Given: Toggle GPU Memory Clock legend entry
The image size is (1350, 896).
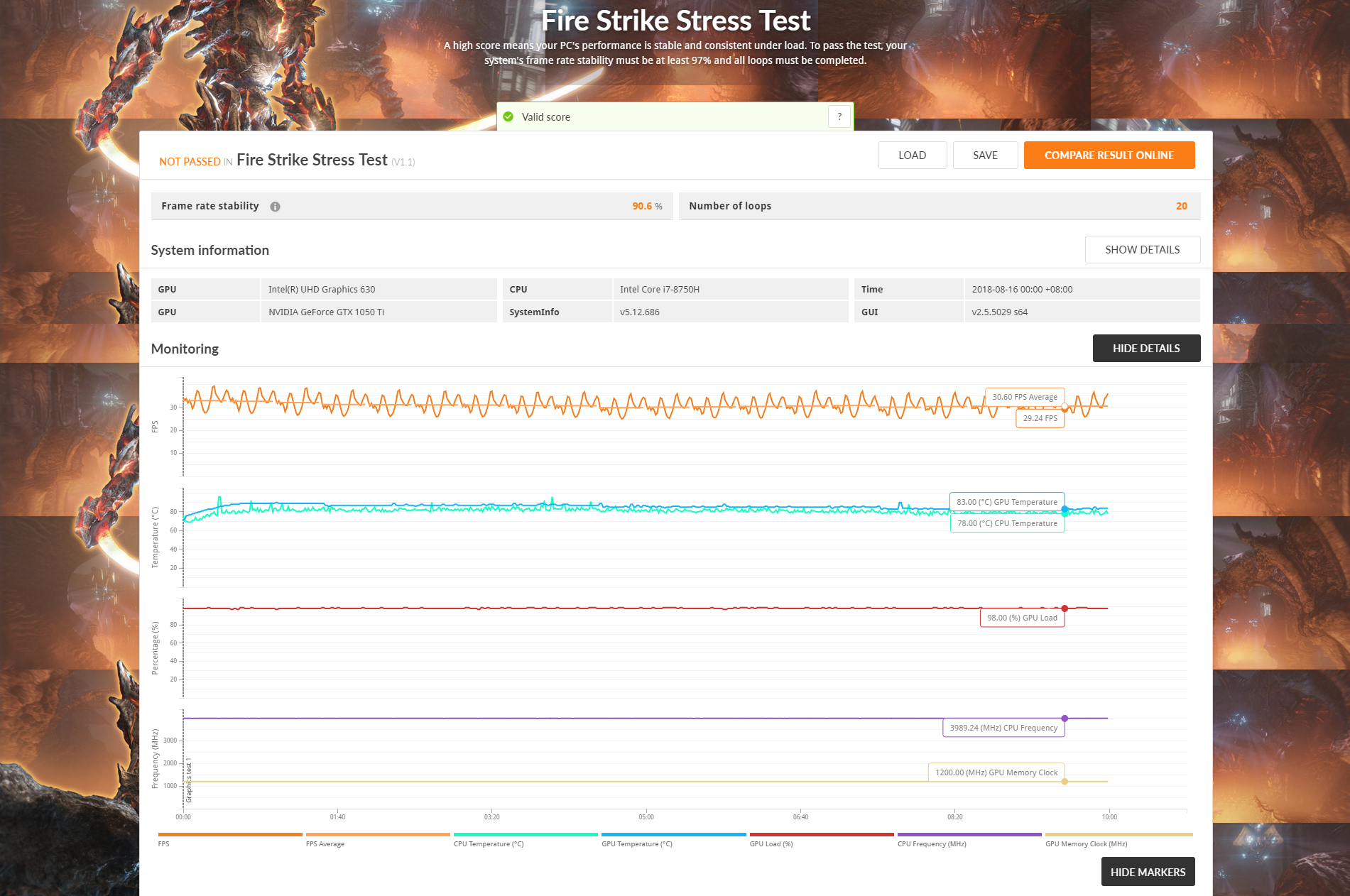Looking at the screenshot, I should pyautogui.click(x=1086, y=844).
